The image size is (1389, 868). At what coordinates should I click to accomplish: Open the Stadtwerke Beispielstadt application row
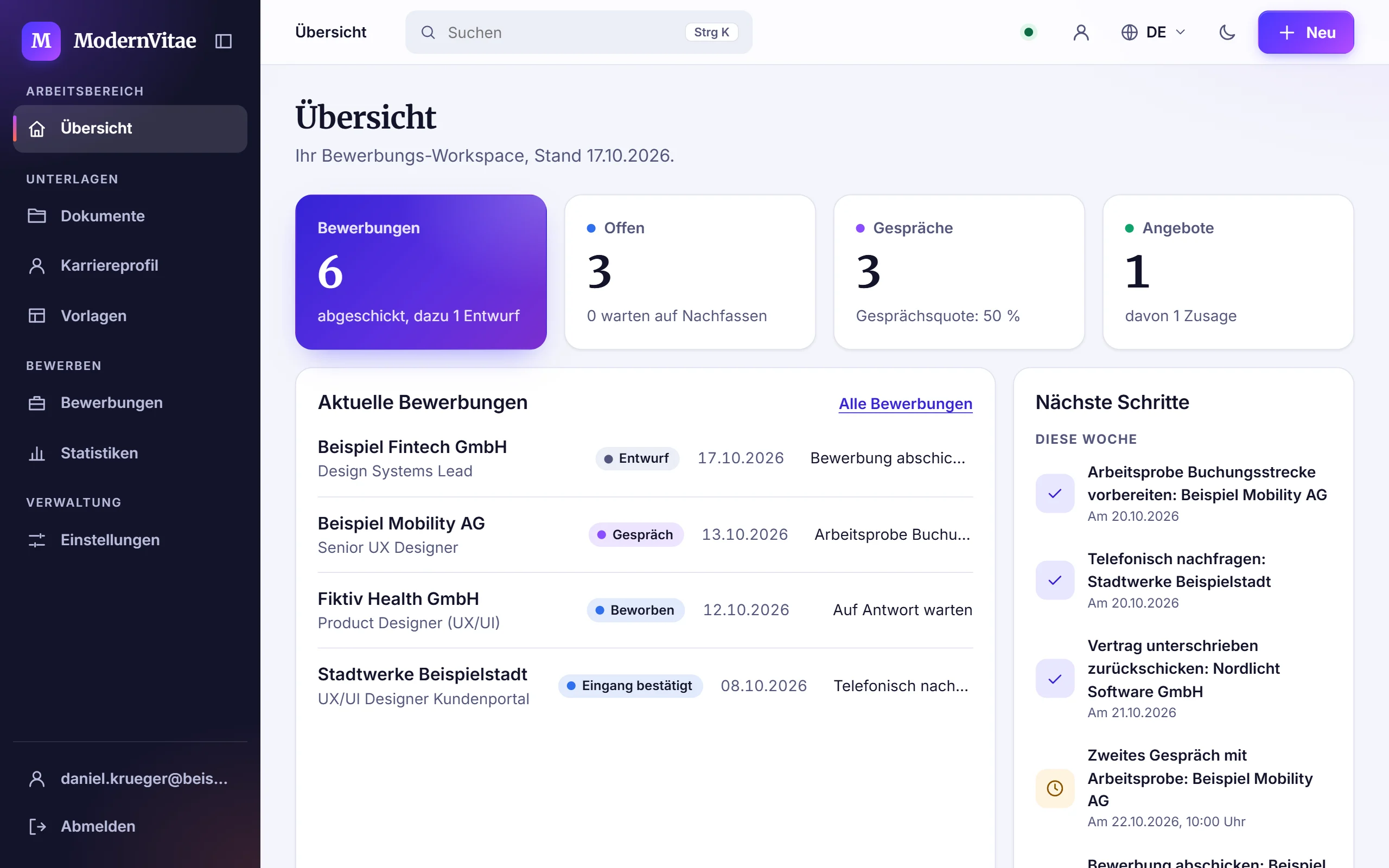tap(645, 686)
